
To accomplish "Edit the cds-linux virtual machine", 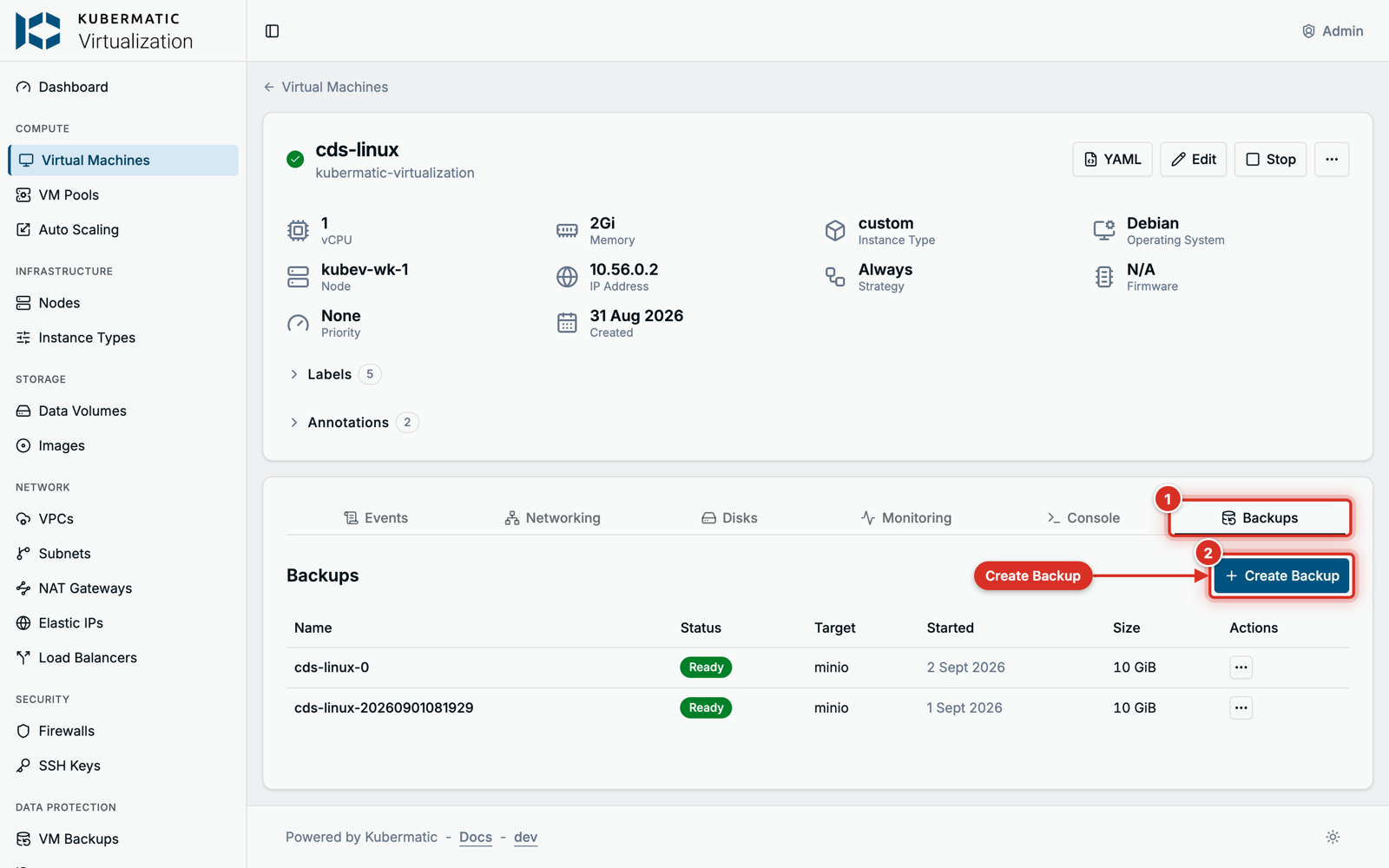I will click(x=1193, y=160).
